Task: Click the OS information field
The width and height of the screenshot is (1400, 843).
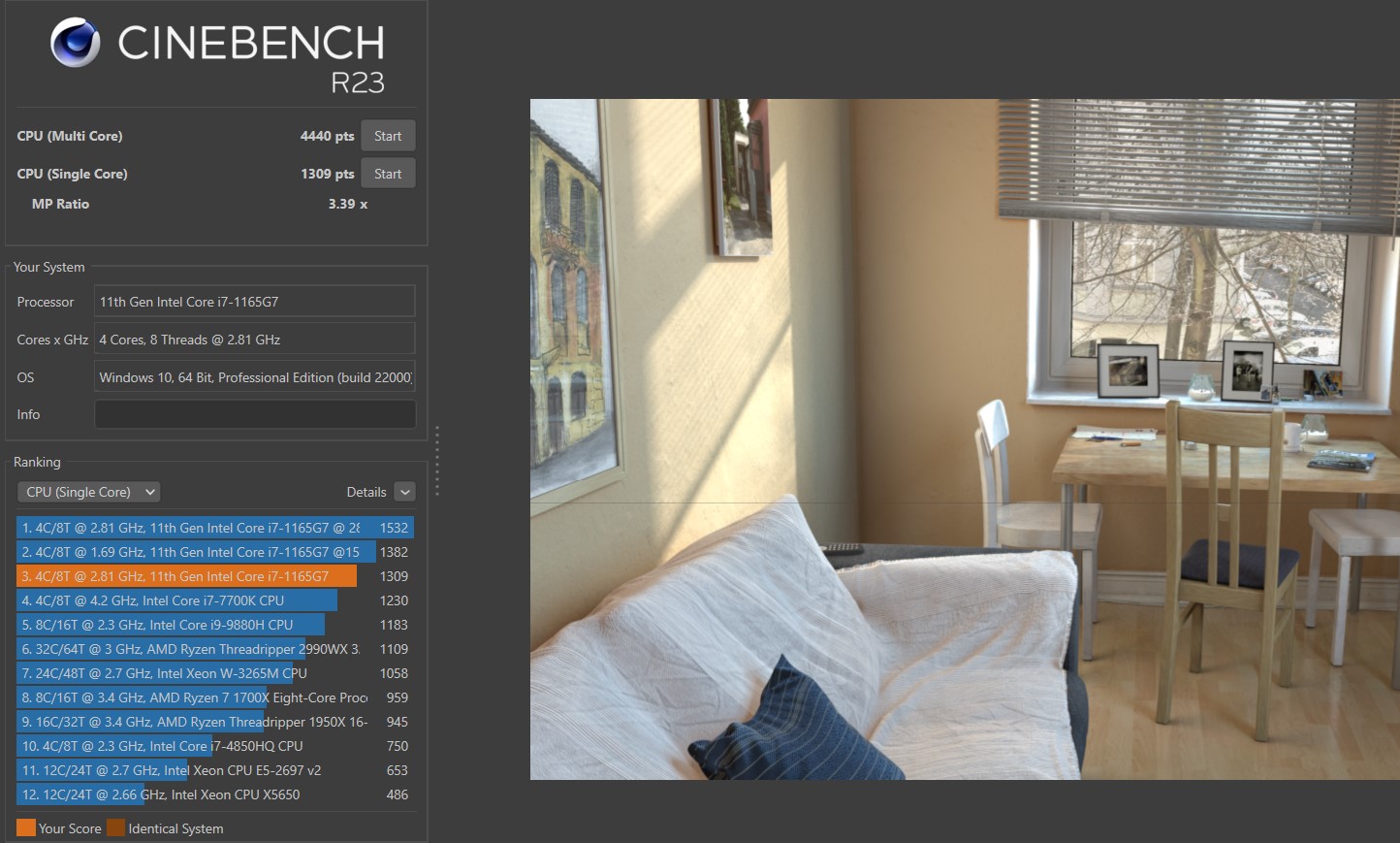Action: (x=254, y=377)
